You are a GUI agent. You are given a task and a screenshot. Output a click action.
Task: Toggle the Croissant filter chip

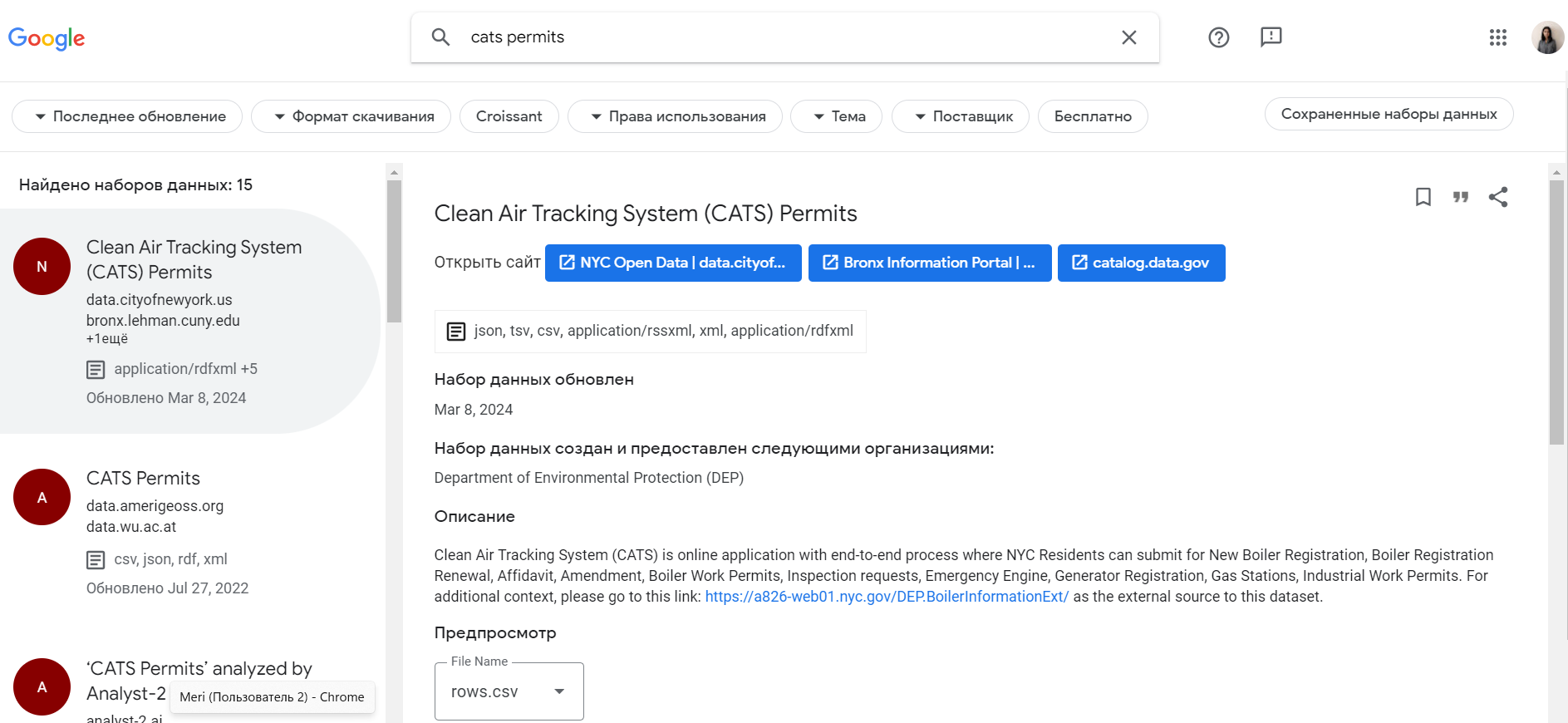coord(509,116)
